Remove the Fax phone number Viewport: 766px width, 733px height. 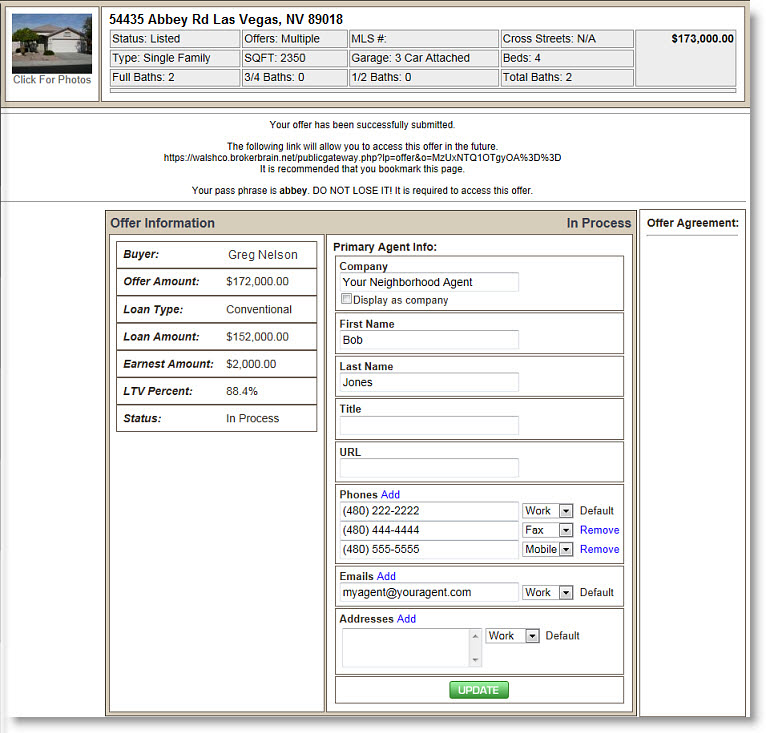(599, 530)
